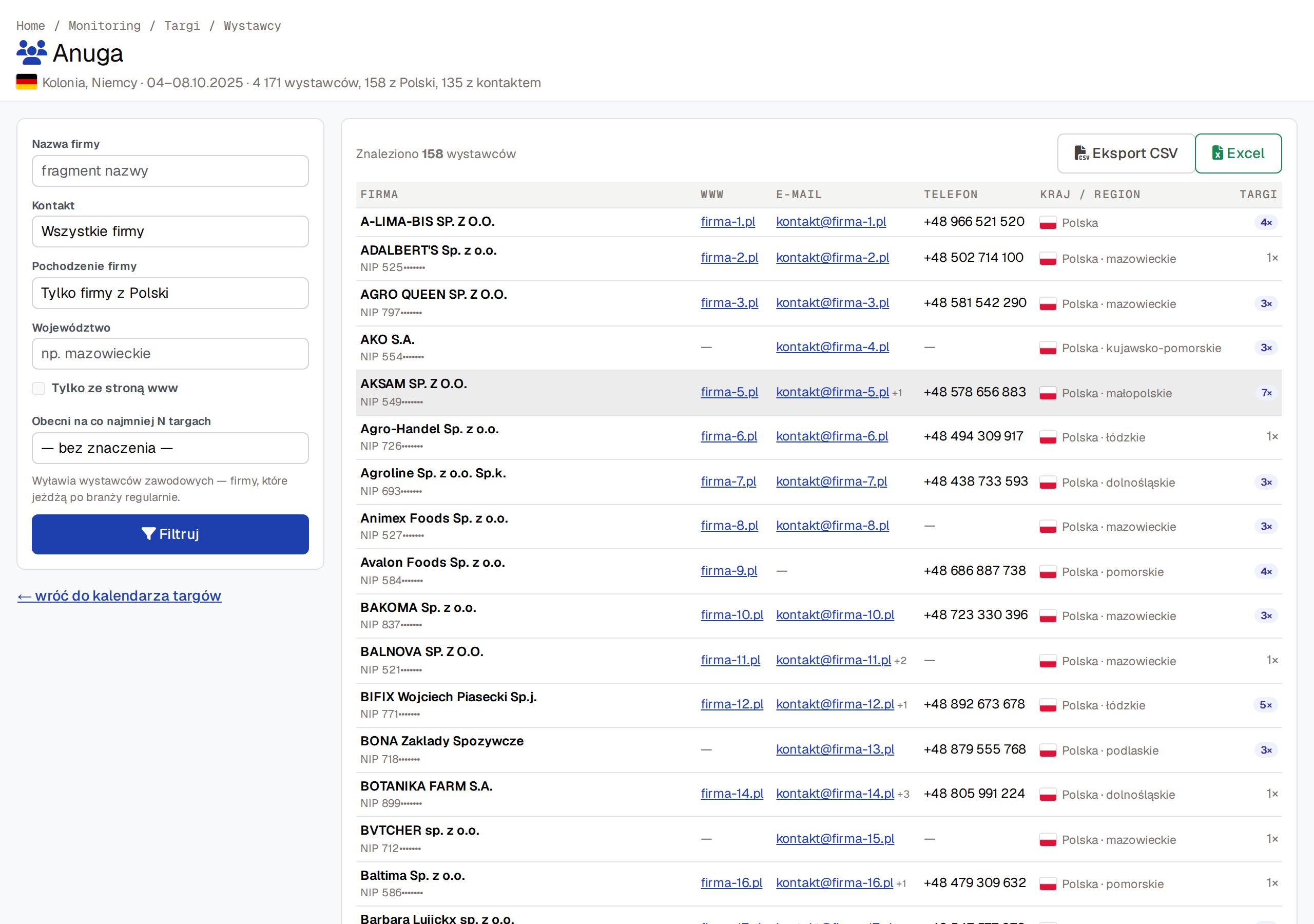Select company name 'AKSAM SP. Z O.O.'
This screenshot has height=924, width=1314.
coord(413,383)
